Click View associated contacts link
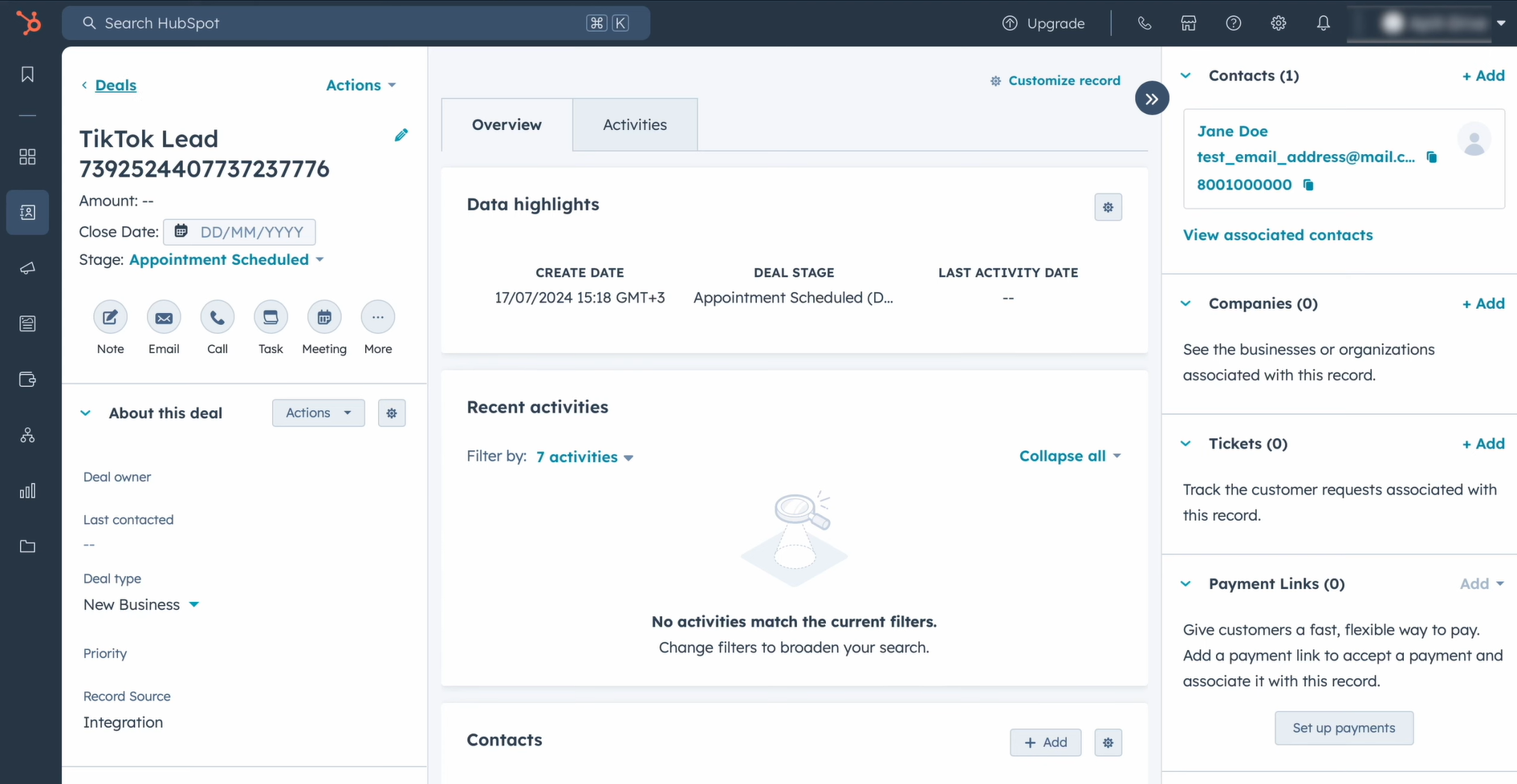The width and height of the screenshot is (1517, 784). tap(1278, 235)
